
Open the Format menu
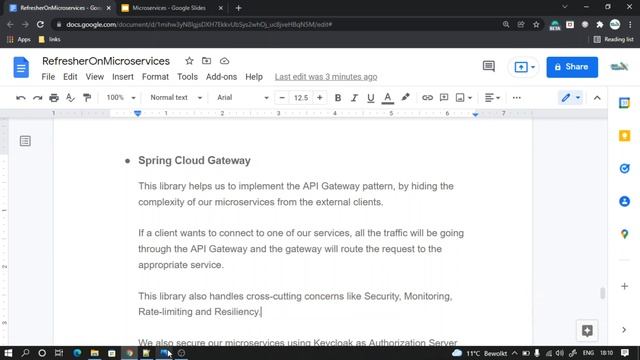[x=155, y=77]
